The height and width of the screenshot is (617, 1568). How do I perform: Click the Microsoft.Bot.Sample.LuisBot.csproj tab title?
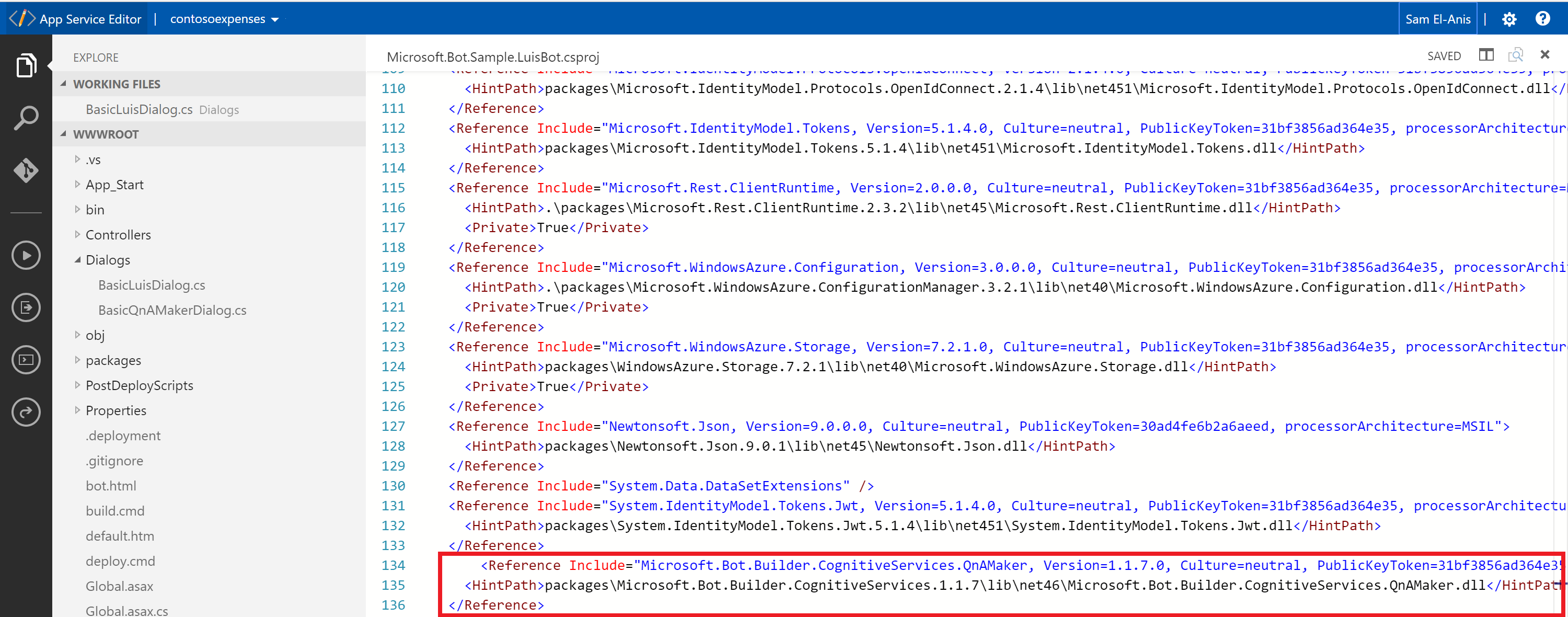(x=493, y=56)
